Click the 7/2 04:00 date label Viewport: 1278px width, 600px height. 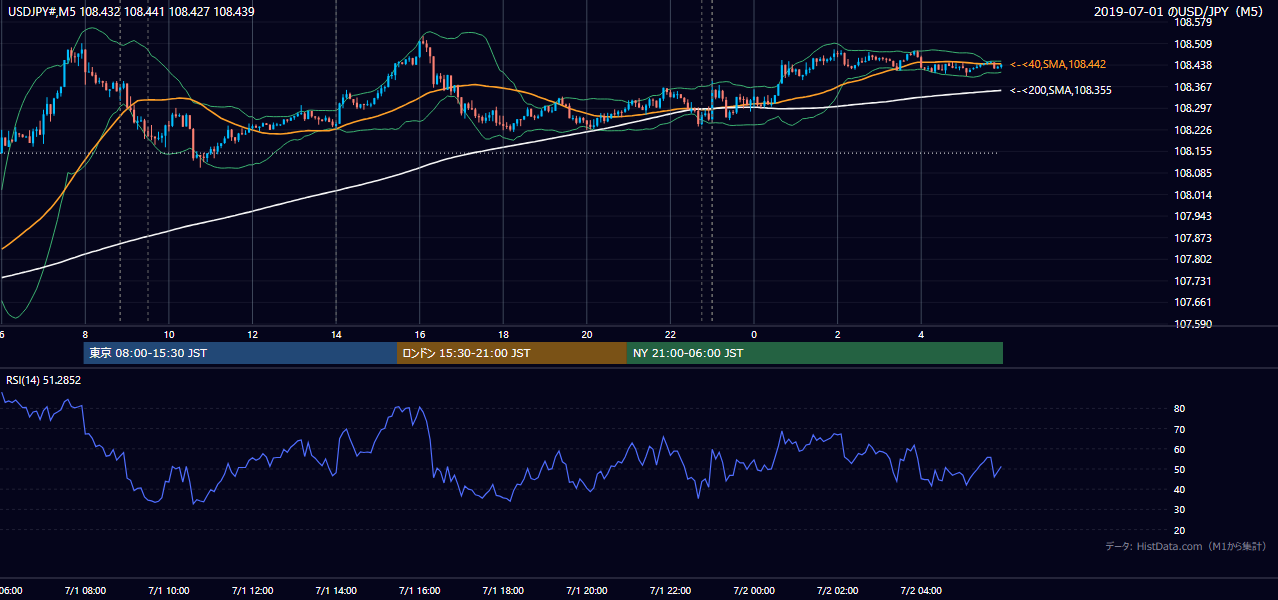(x=921, y=591)
